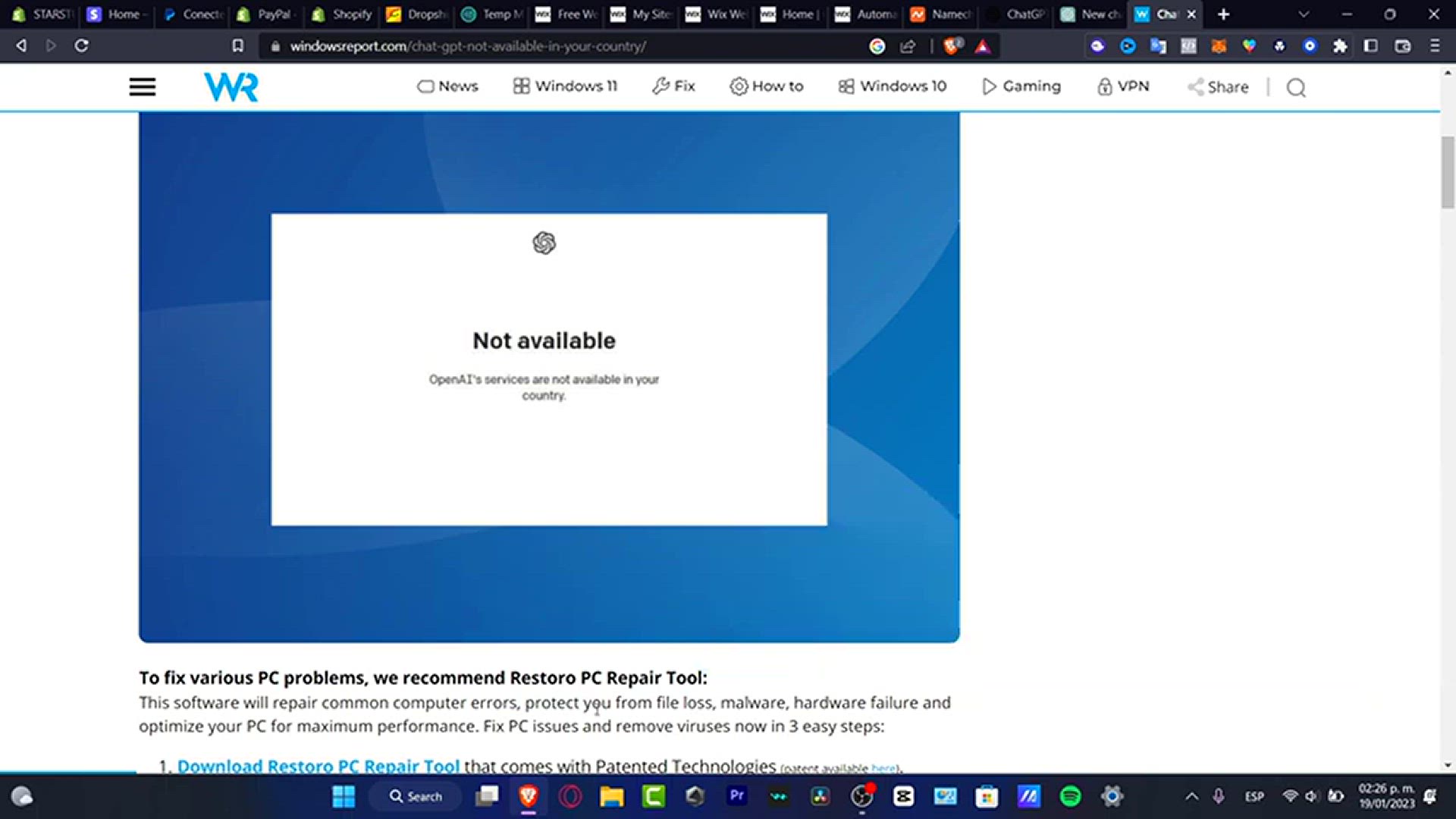Viewport: 1456px width, 819px height.
Task: Click the address bar URL field
Action: [561, 46]
